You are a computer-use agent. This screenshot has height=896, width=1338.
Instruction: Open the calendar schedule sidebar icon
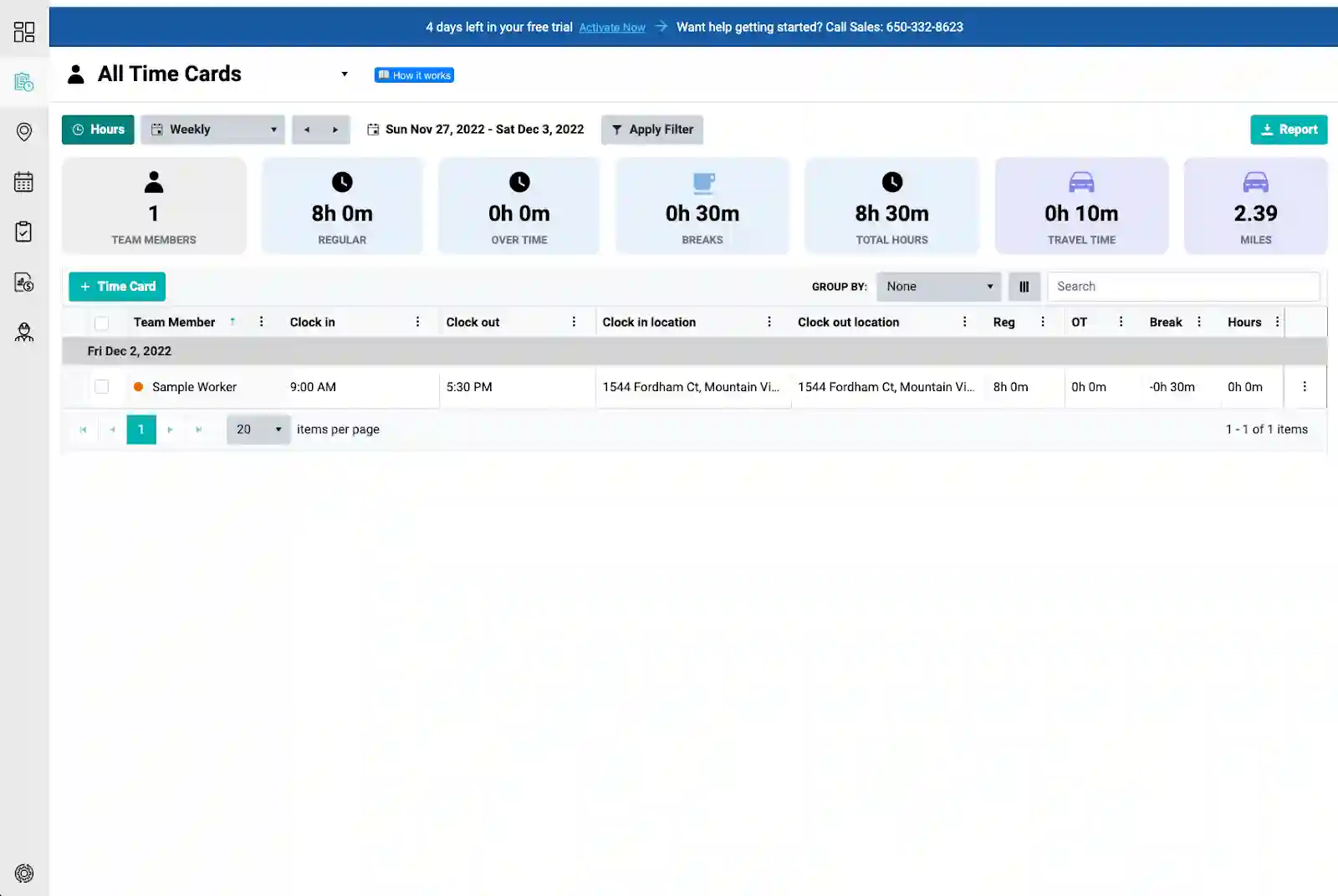tap(24, 182)
